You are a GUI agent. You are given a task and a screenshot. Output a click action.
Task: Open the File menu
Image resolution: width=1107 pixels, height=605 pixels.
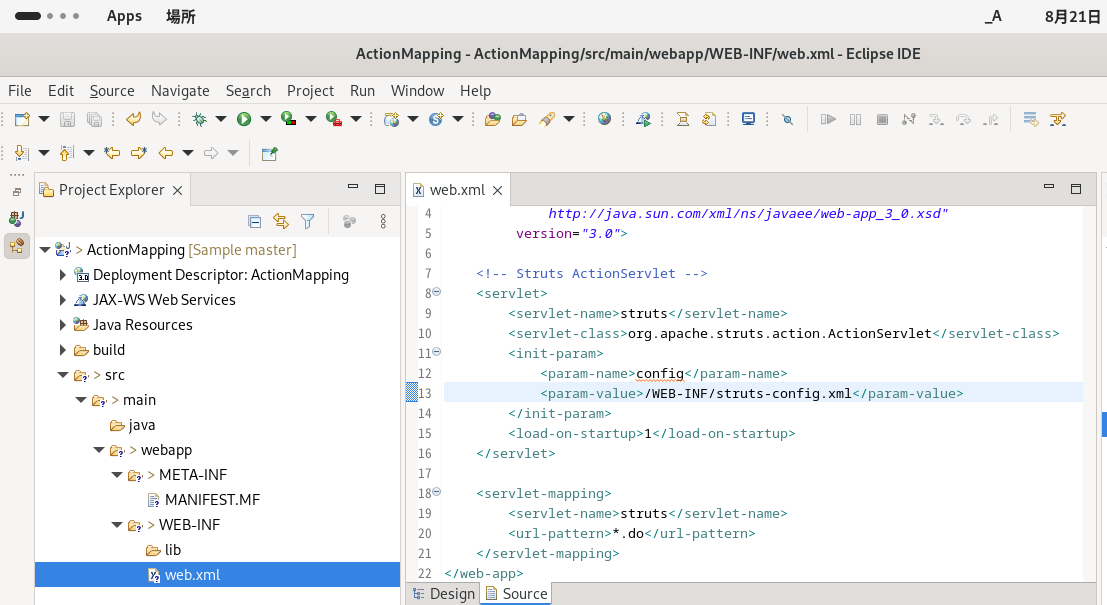tap(20, 91)
